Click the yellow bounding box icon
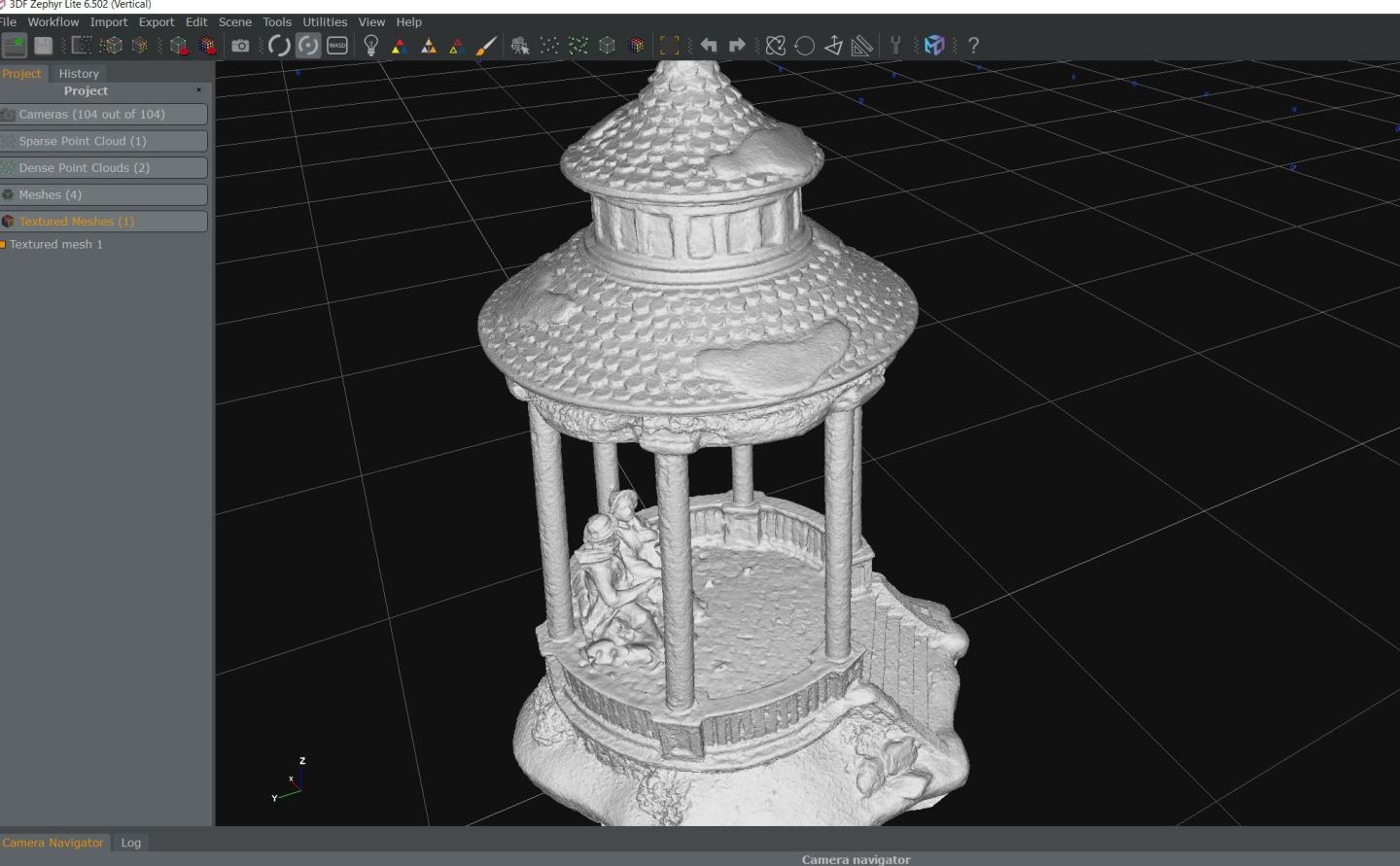Image resolution: width=1400 pixels, height=866 pixels. (669, 46)
